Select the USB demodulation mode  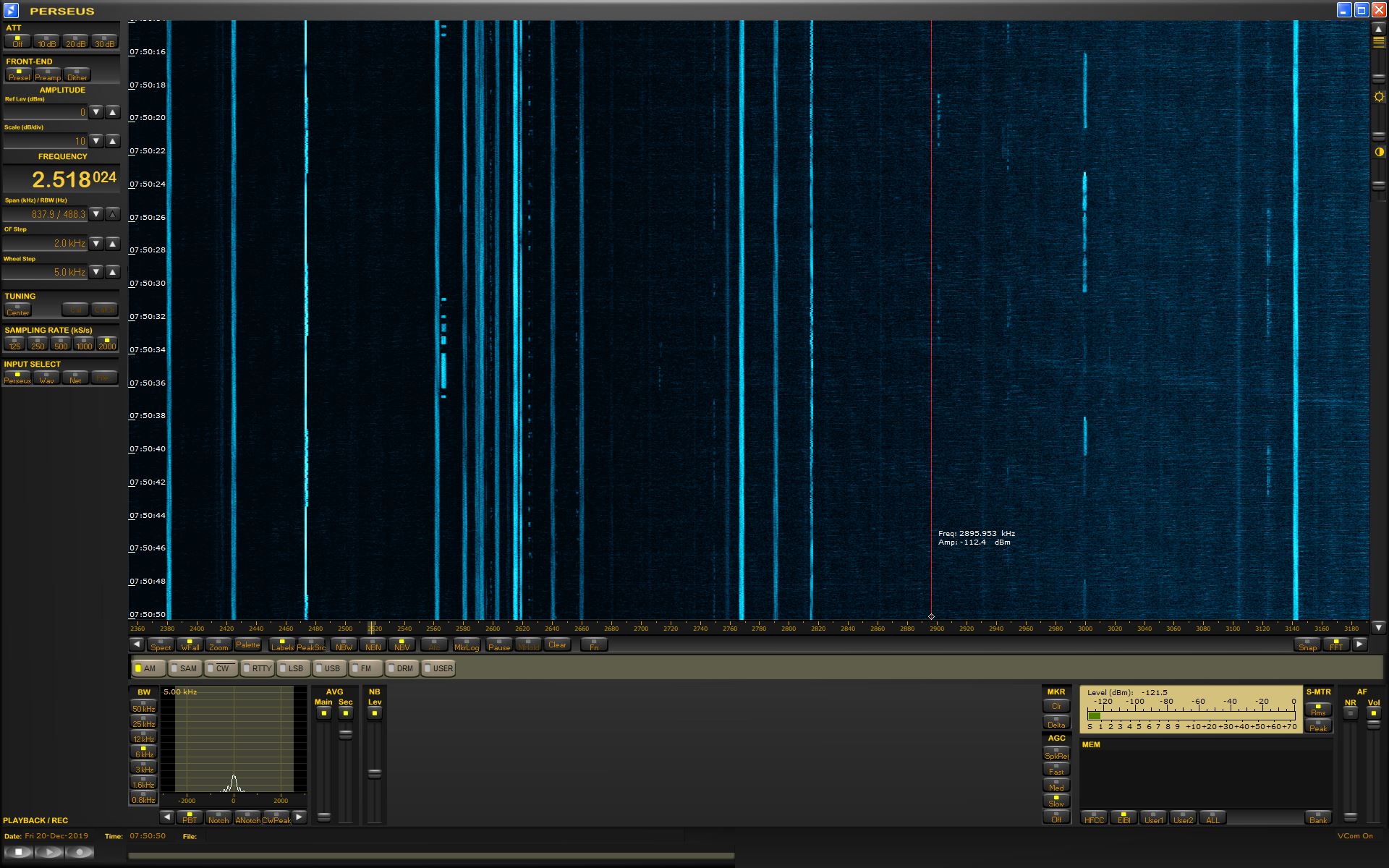point(328,668)
